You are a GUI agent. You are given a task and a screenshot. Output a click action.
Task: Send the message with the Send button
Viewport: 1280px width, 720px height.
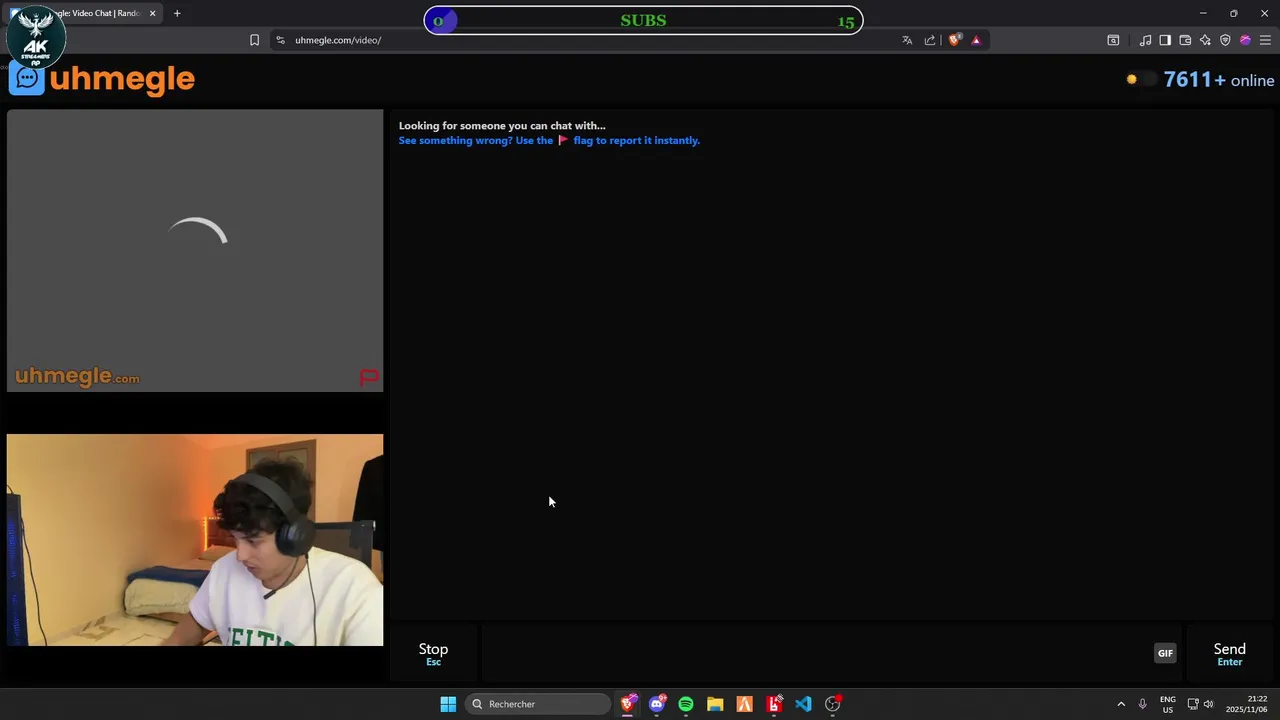[x=1229, y=654]
